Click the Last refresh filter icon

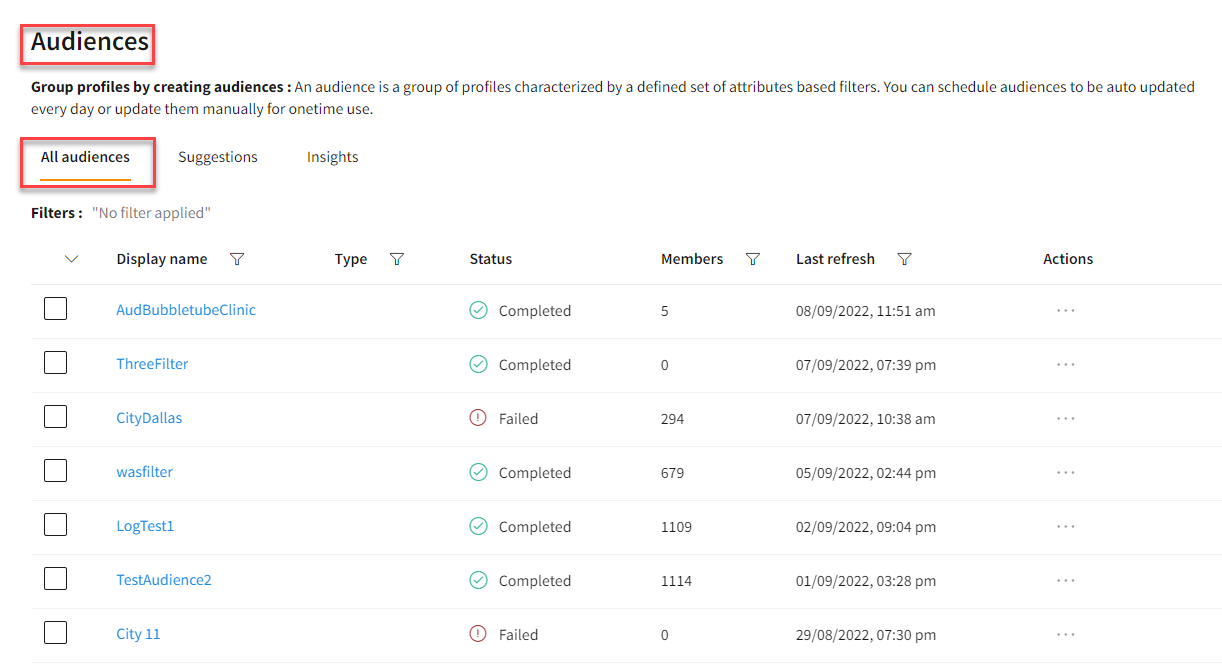[904, 259]
